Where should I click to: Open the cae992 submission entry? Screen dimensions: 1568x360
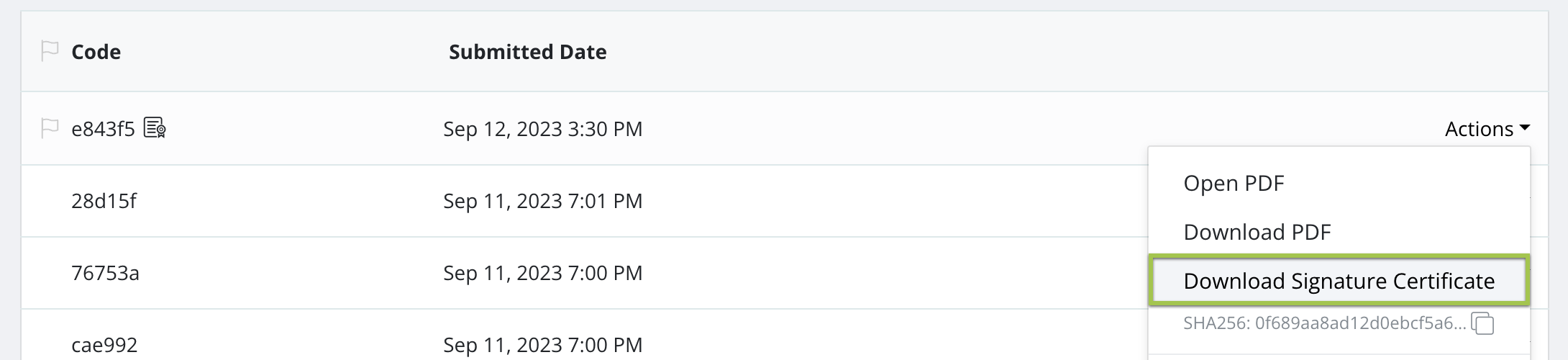(x=104, y=345)
